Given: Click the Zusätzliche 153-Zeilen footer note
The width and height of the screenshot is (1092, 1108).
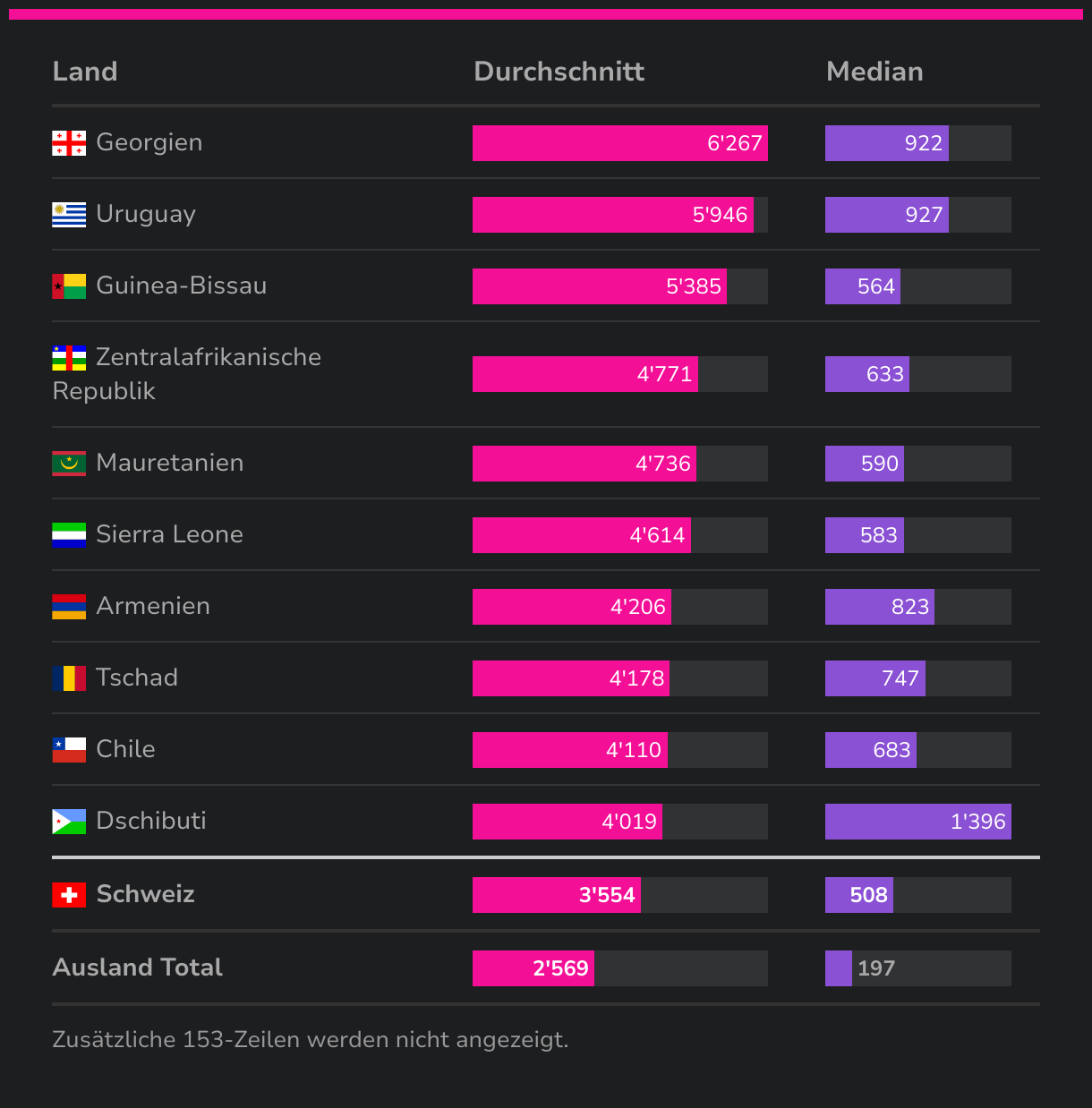Looking at the screenshot, I should 311,1040.
